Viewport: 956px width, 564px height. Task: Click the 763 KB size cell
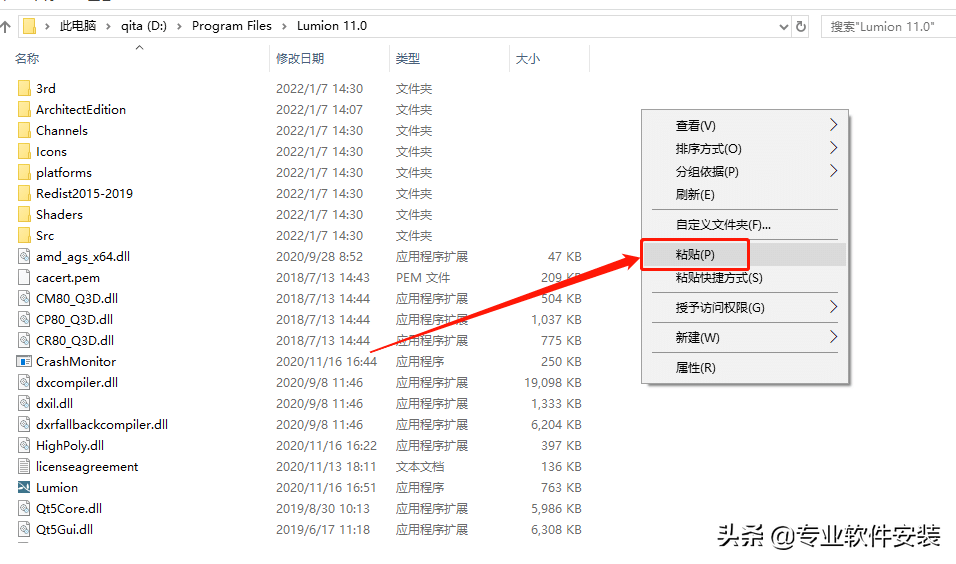point(562,488)
